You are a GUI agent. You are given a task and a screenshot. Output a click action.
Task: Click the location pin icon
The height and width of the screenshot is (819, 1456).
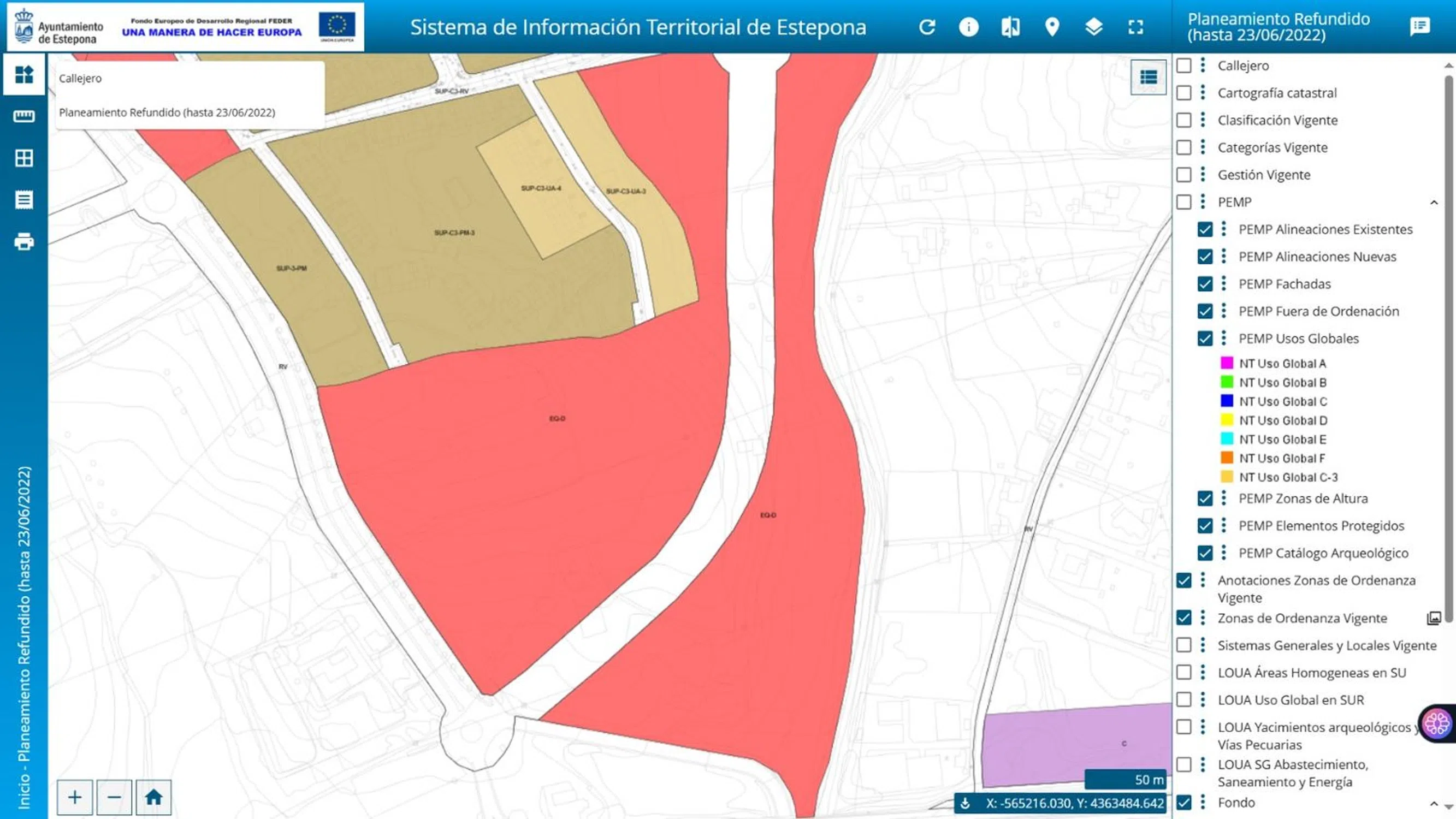pos(1052,27)
